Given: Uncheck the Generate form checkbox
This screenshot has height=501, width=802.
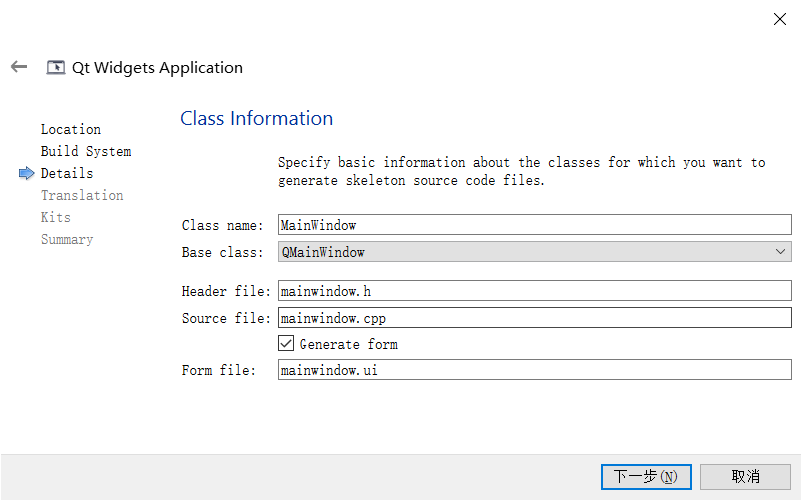Looking at the screenshot, I should point(286,344).
